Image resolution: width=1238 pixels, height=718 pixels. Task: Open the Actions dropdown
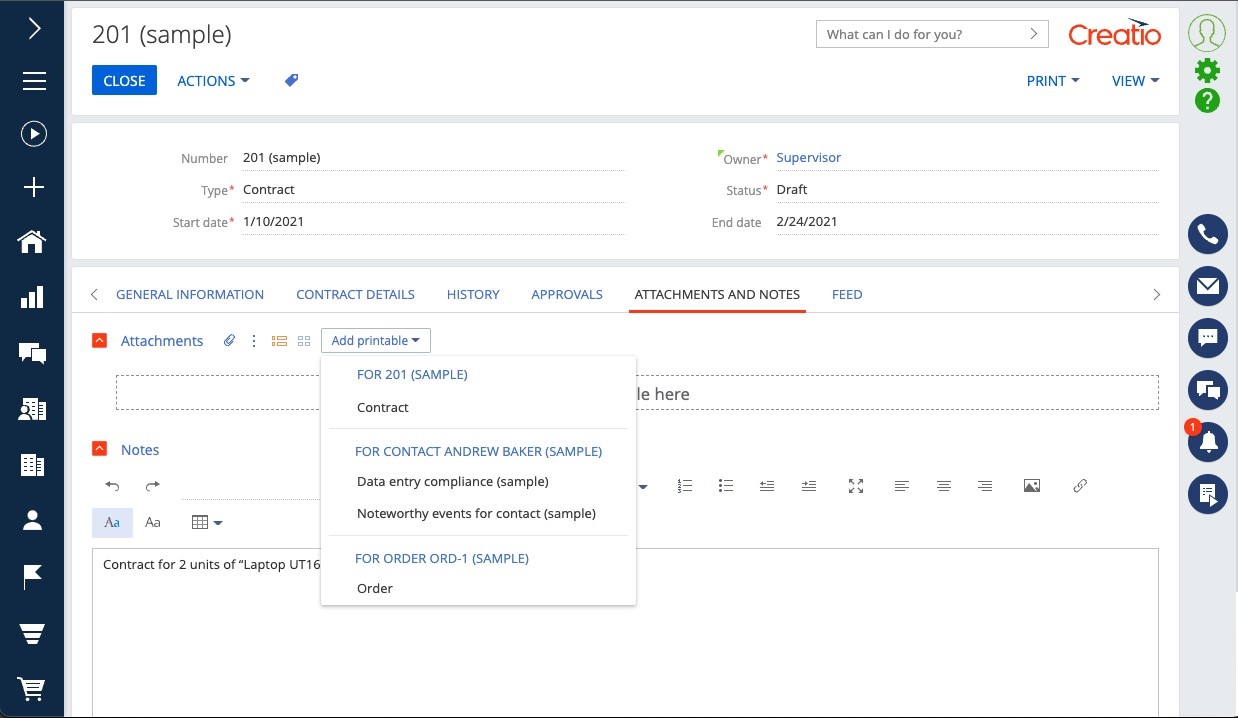[213, 81]
